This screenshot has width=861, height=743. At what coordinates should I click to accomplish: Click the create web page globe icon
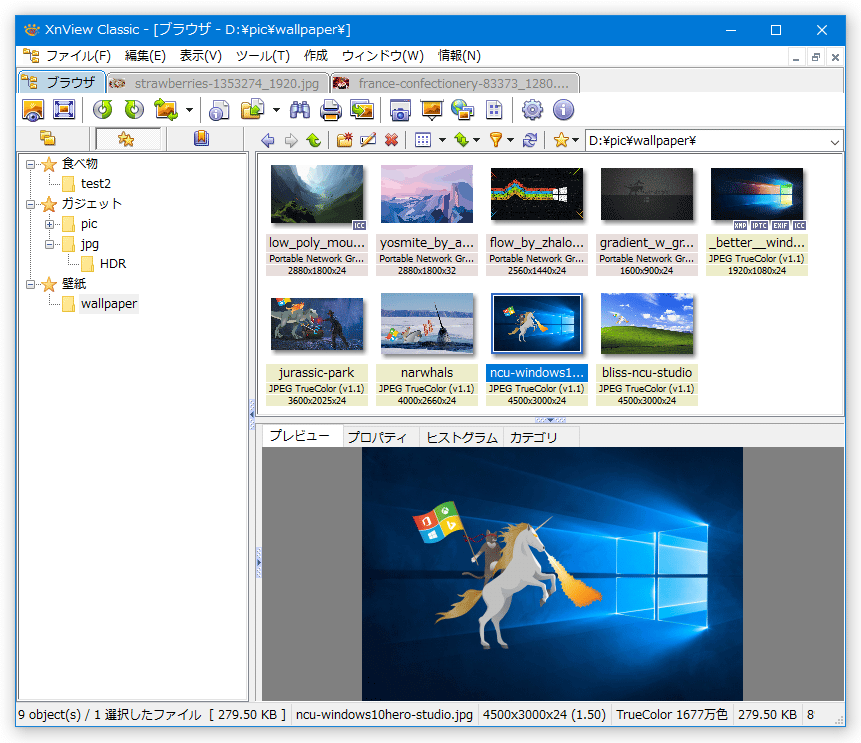tap(462, 110)
